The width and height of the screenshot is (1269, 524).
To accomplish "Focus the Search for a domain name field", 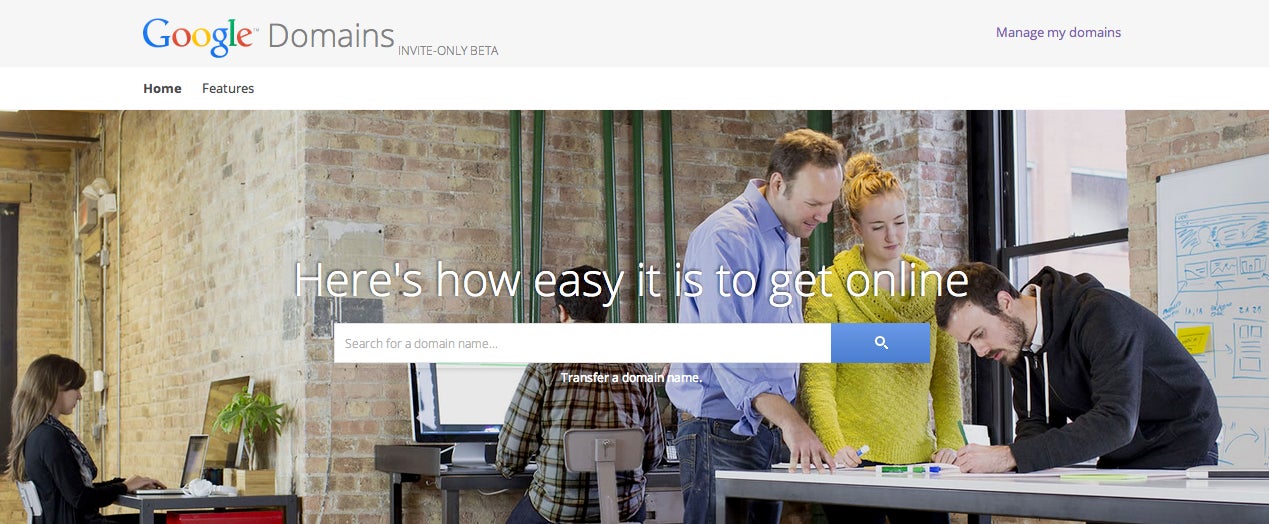I will 582,343.
